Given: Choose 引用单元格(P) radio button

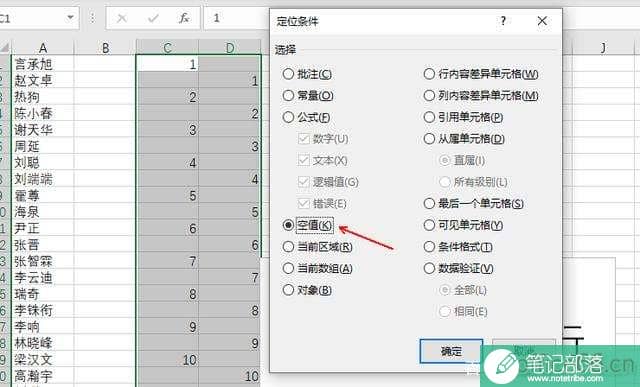Looking at the screenshot, I should click(x=463, y=117).
